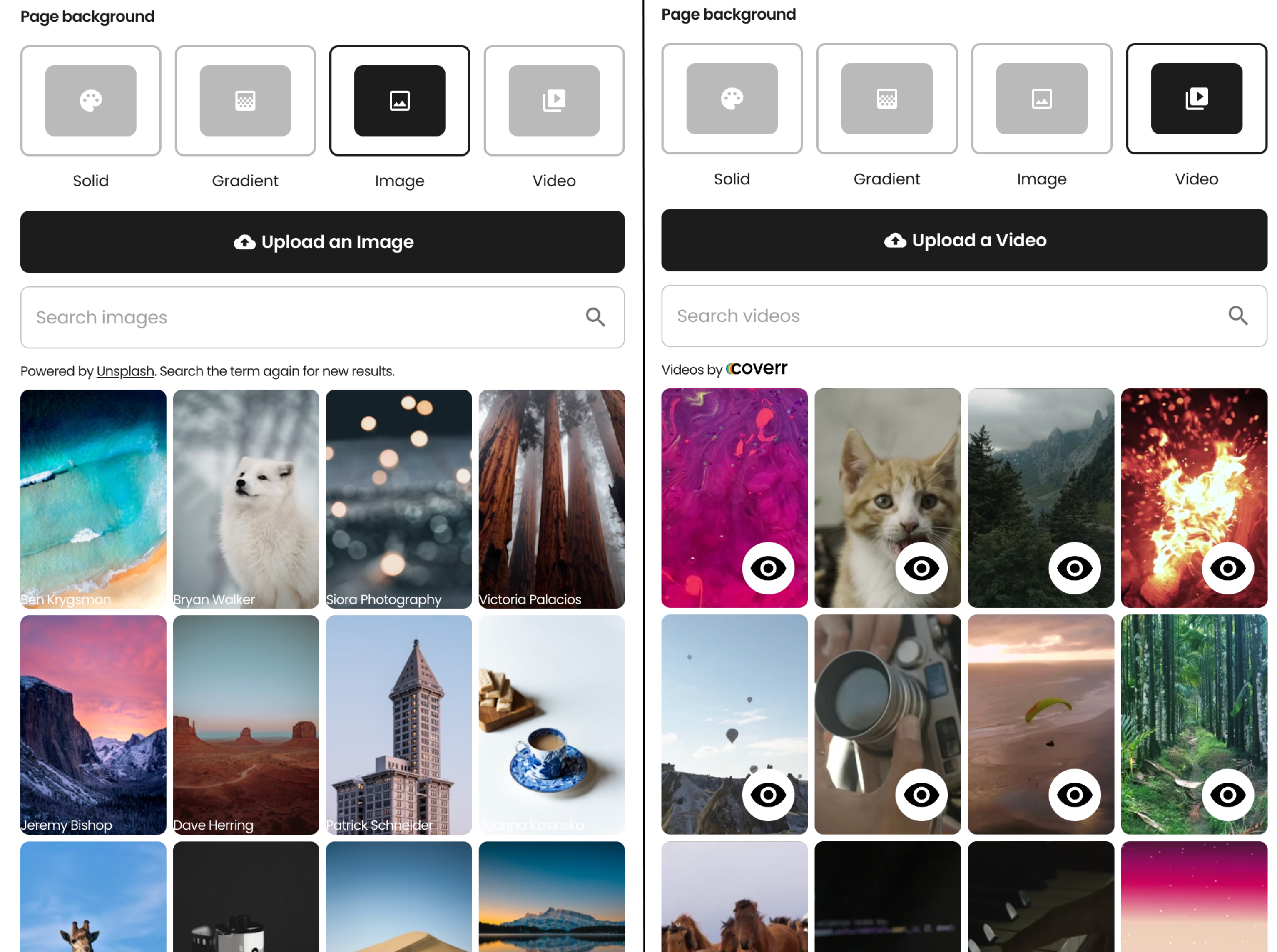Open the Coverr logo link
Screen dimensions: 1277x952
(757, 368)
